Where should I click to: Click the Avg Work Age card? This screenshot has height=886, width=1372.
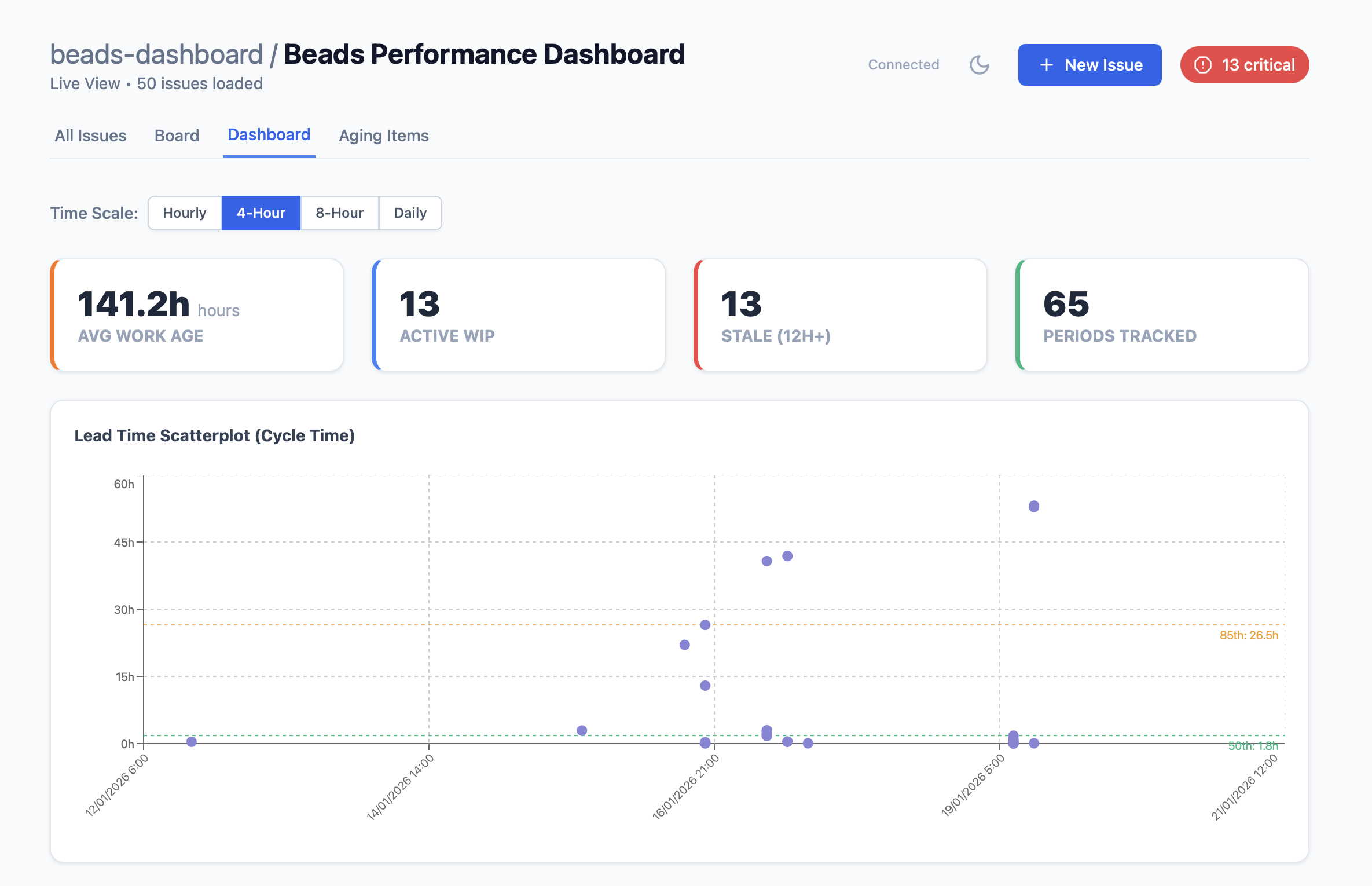click(197, 315)
